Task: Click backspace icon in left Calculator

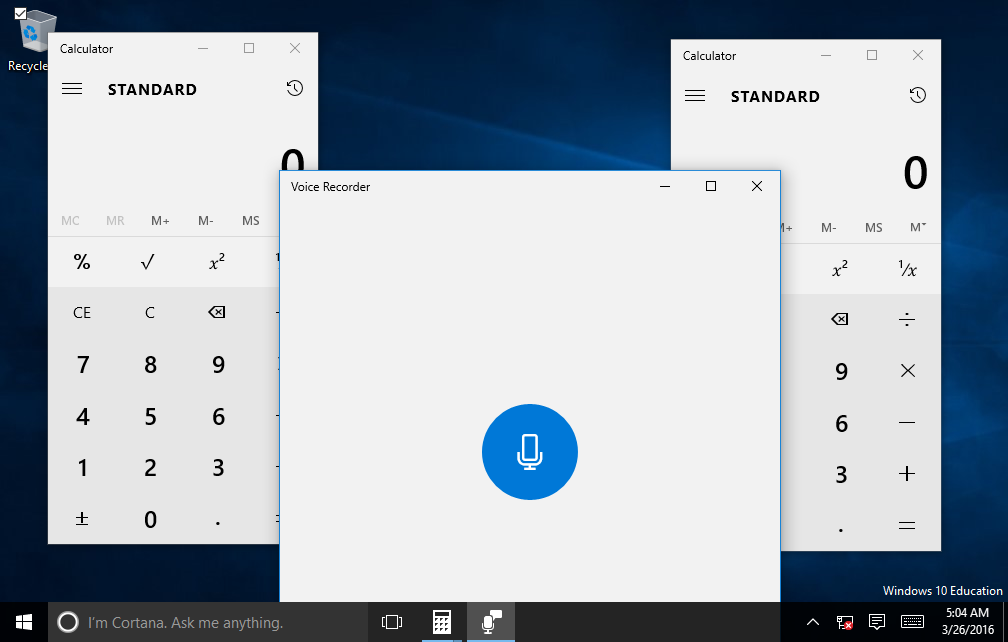Action: (x=217, y=312)
